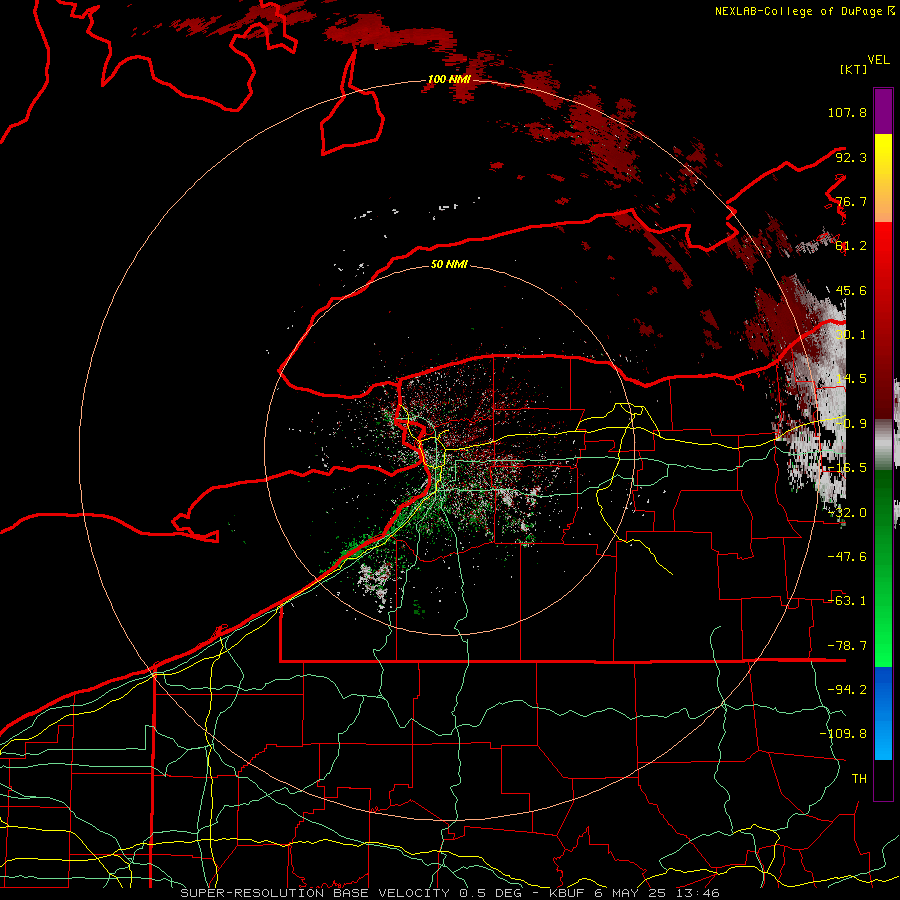Select the -32.0 legend value
The width and height of the screenshot is (900, 900).
[x=847, y=513]
